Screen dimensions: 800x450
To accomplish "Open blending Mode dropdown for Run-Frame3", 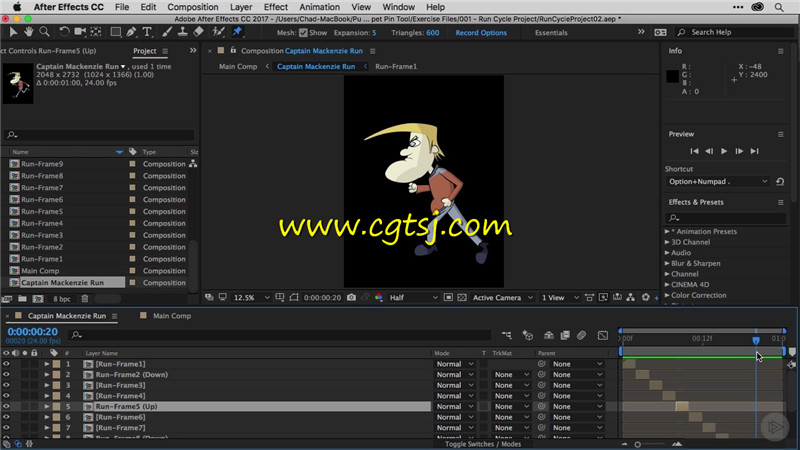I will (x=455, y=385).
